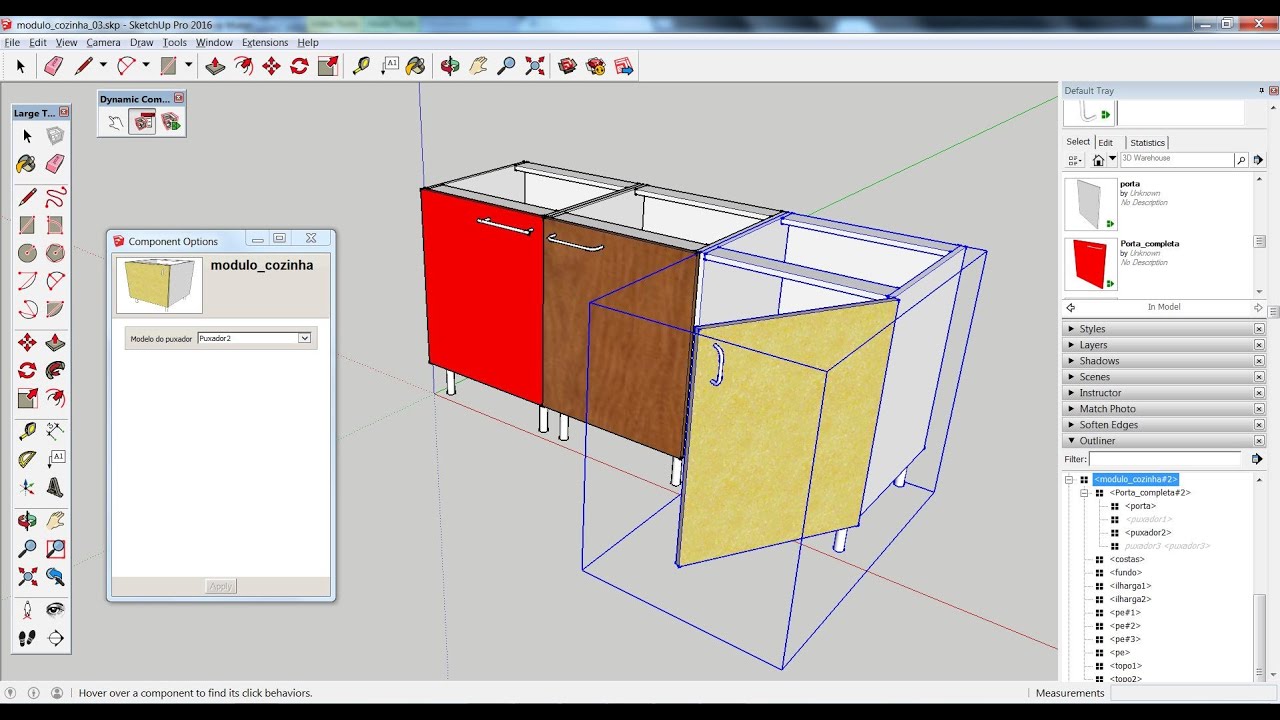Select the Protractor tool in Large Tool Set

(x=27, y=459)
